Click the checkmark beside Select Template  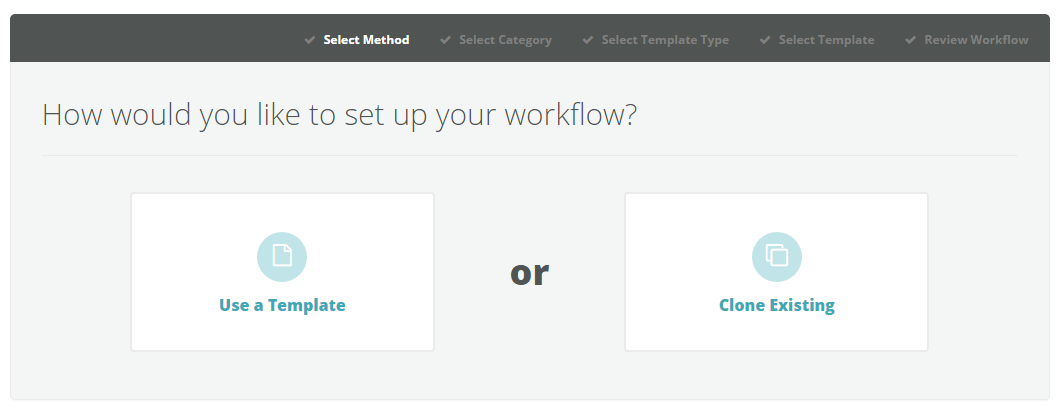tap(765, 40)
